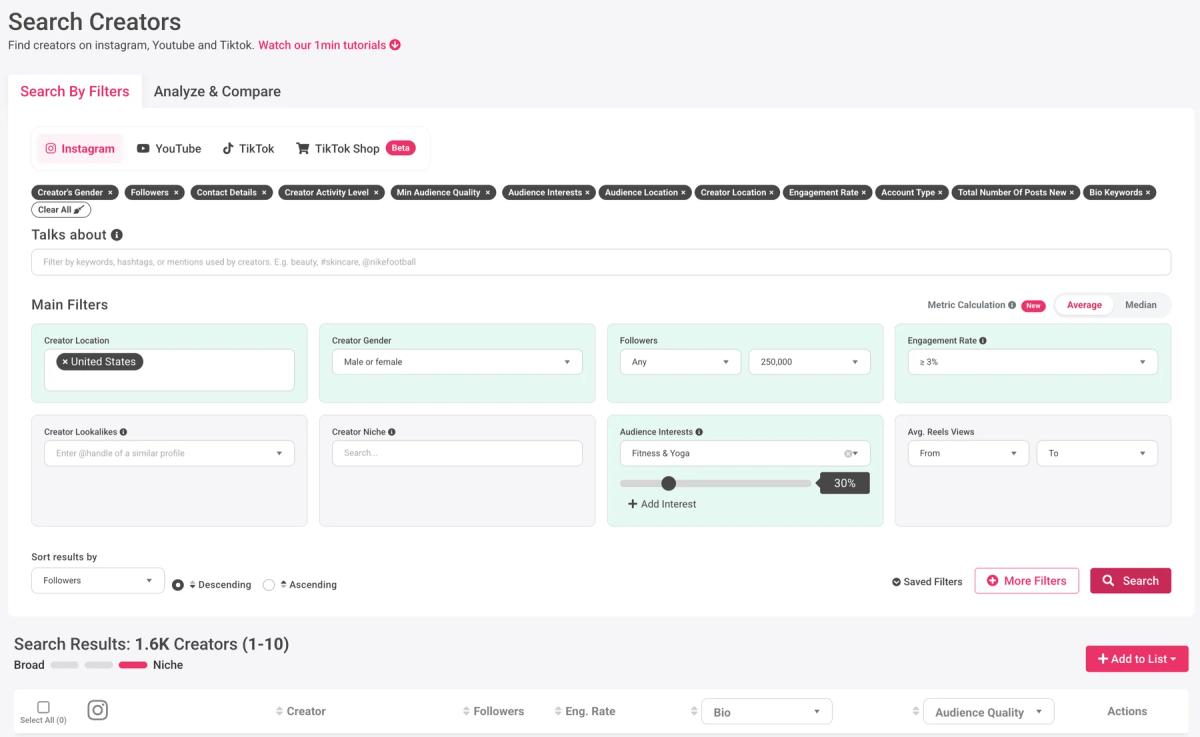The height and width of the screenshot is (737, 1200).
Task: Click the Creator Niche search field
Action: click(x=457, y=453)
